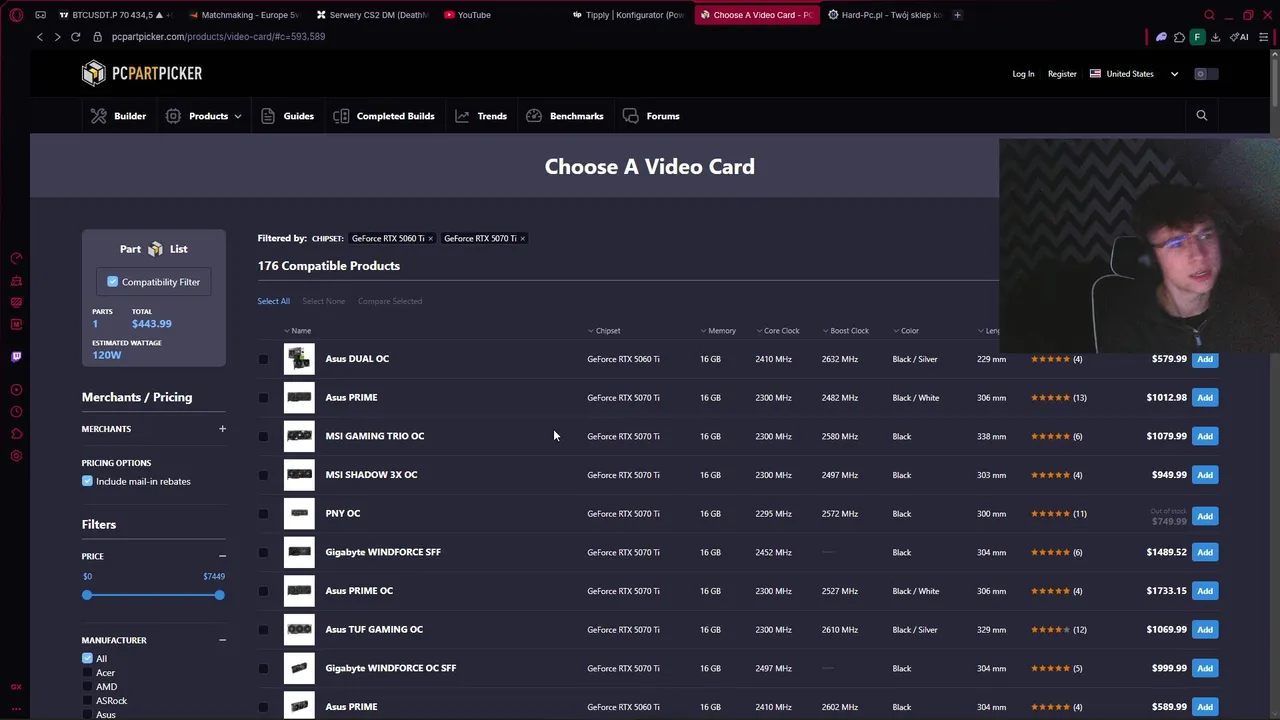Open the Settings gear in Opera sidebar
The height and width of the screenshot is (720, 1280).
16,456
